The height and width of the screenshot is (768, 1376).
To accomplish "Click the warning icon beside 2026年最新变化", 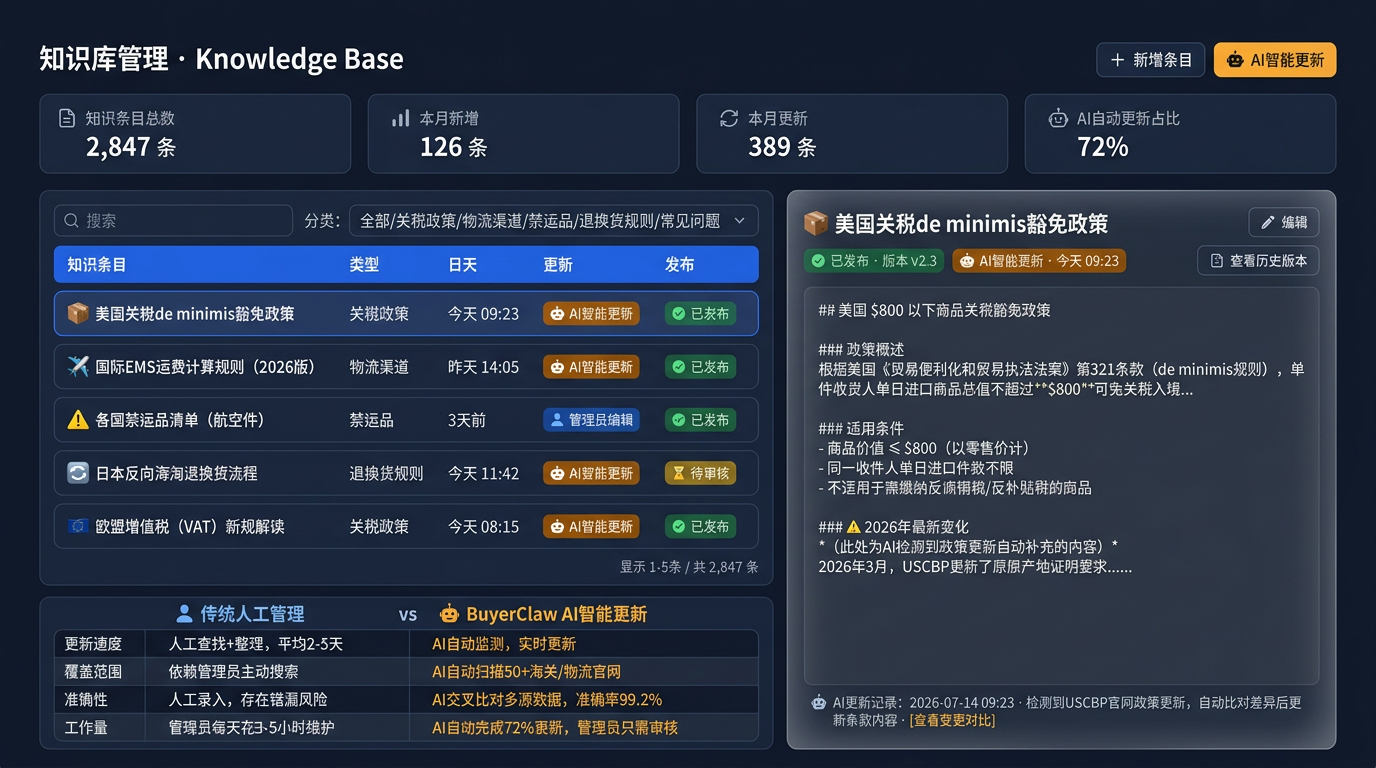I will point(853,527).
